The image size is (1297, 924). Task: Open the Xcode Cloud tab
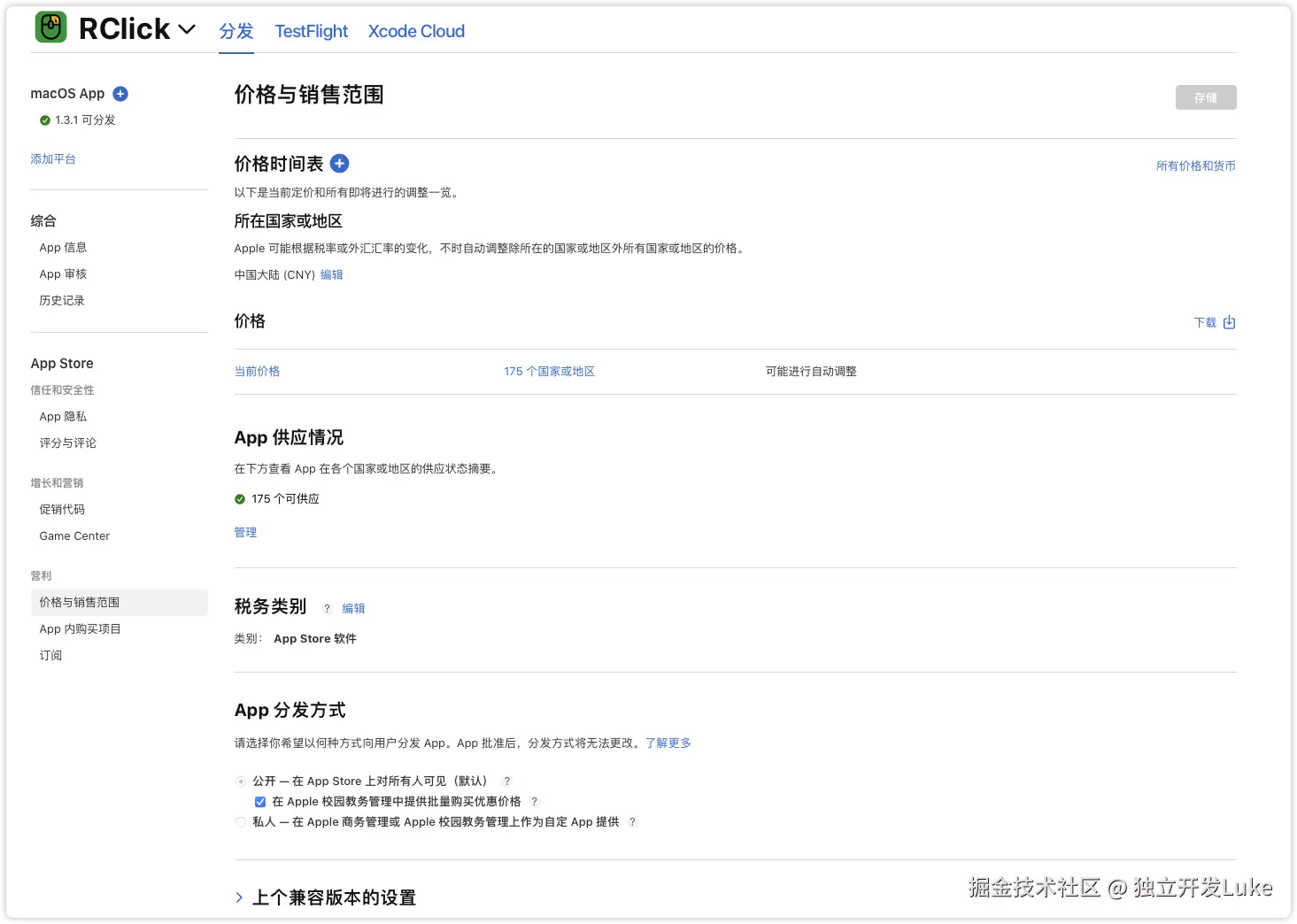coord(416,31)
